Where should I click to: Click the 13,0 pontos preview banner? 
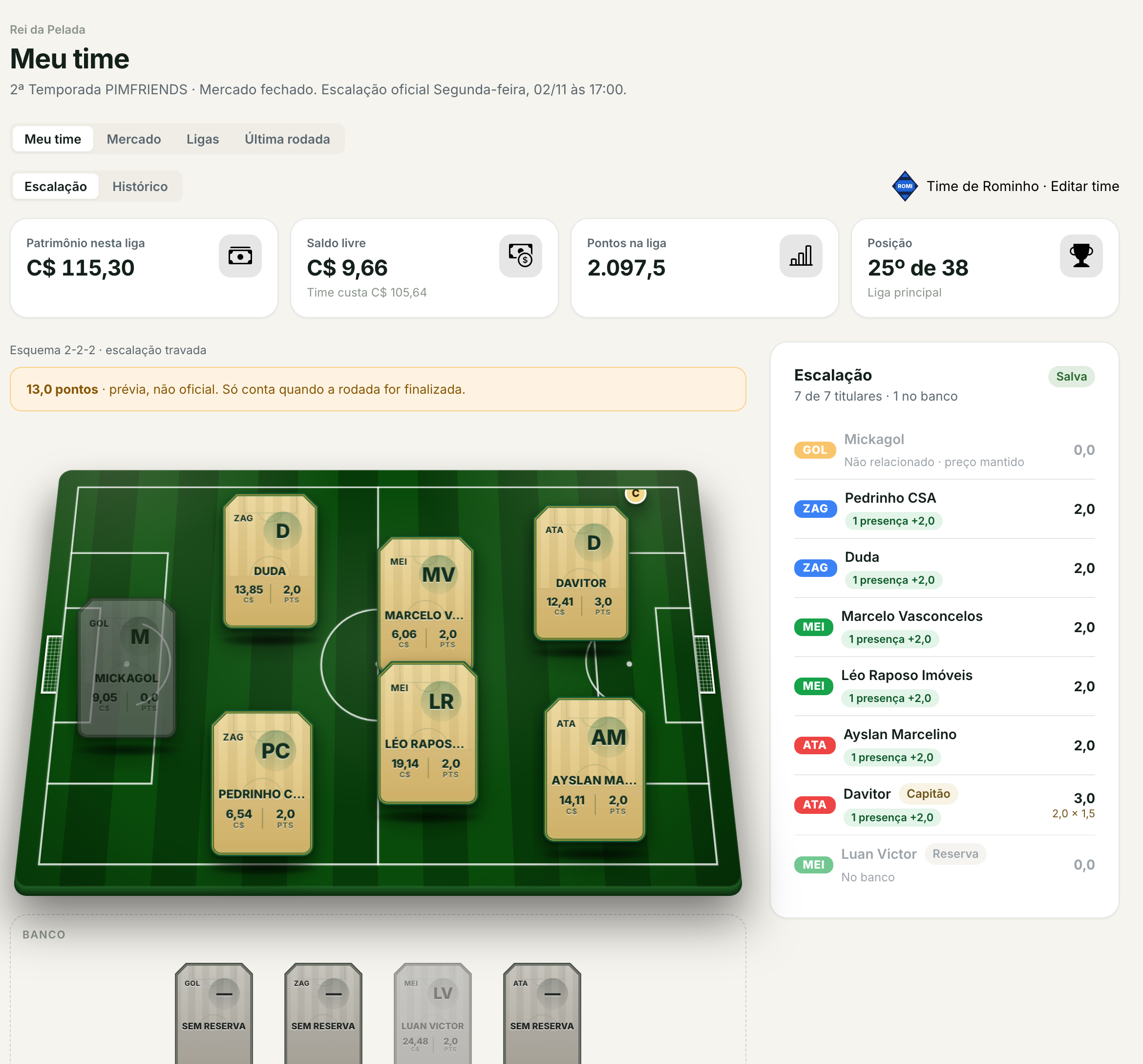(x=378, y=389)
